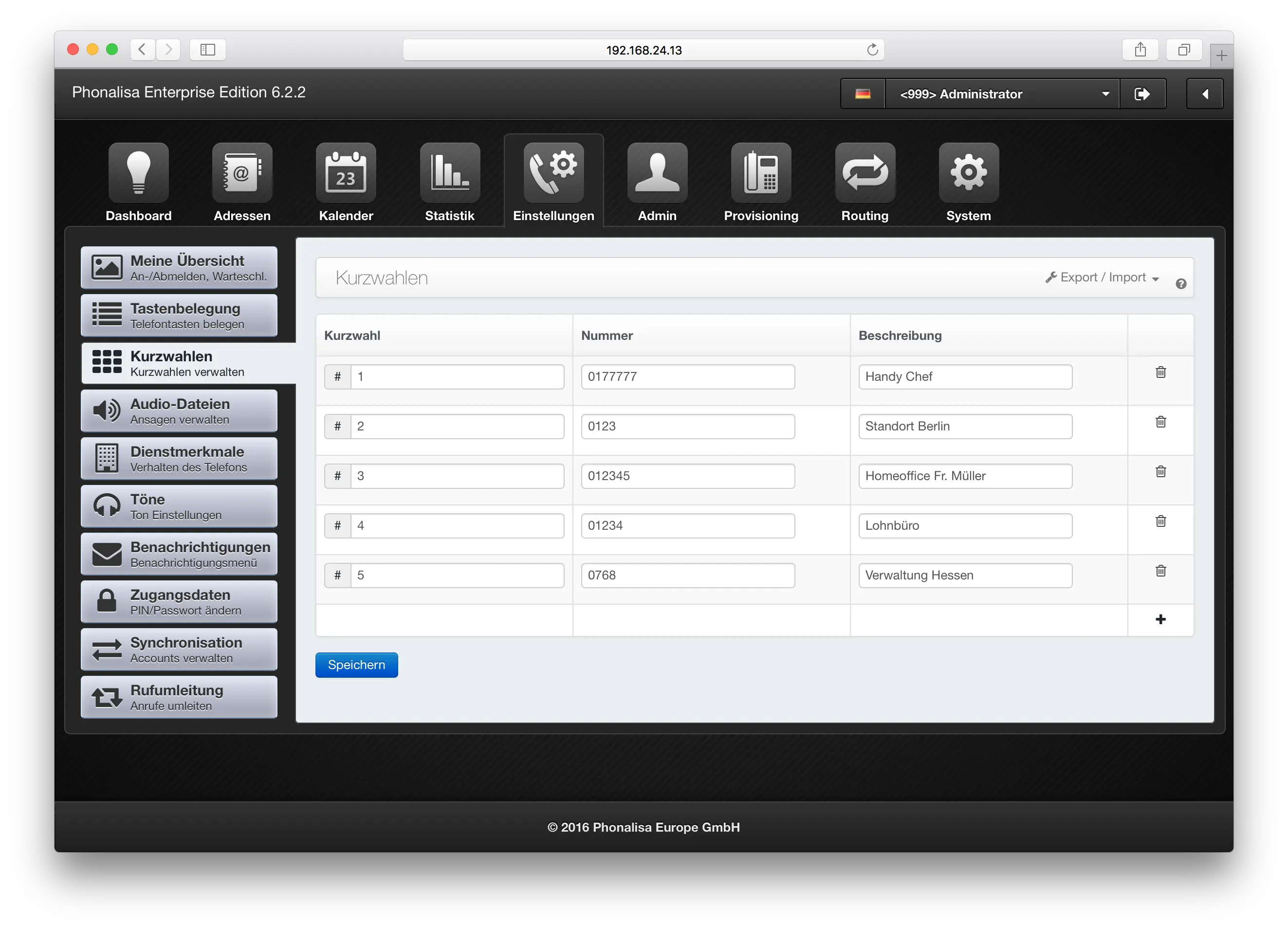Click the Kurzwahl field containing 3
This screenshot has height=930, width=1288.
pyautogui.click(x=457, y=476)
